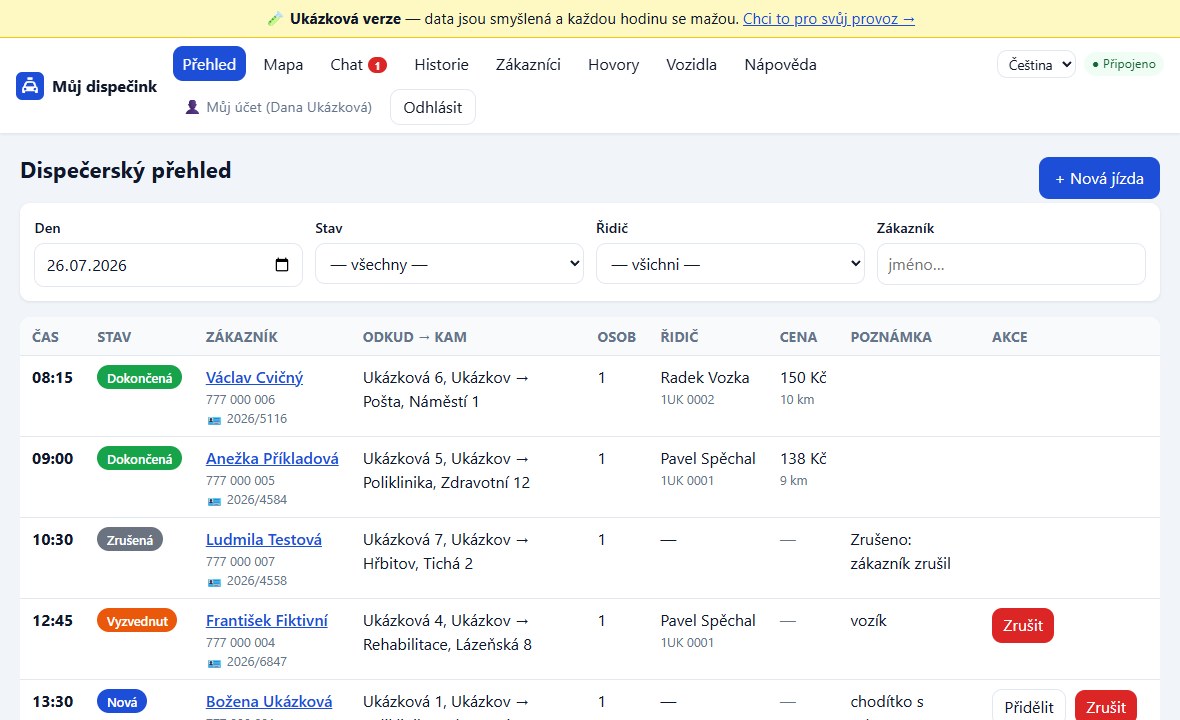
Task: Focus the Zákazník jméno search field
Action: 1011,264
